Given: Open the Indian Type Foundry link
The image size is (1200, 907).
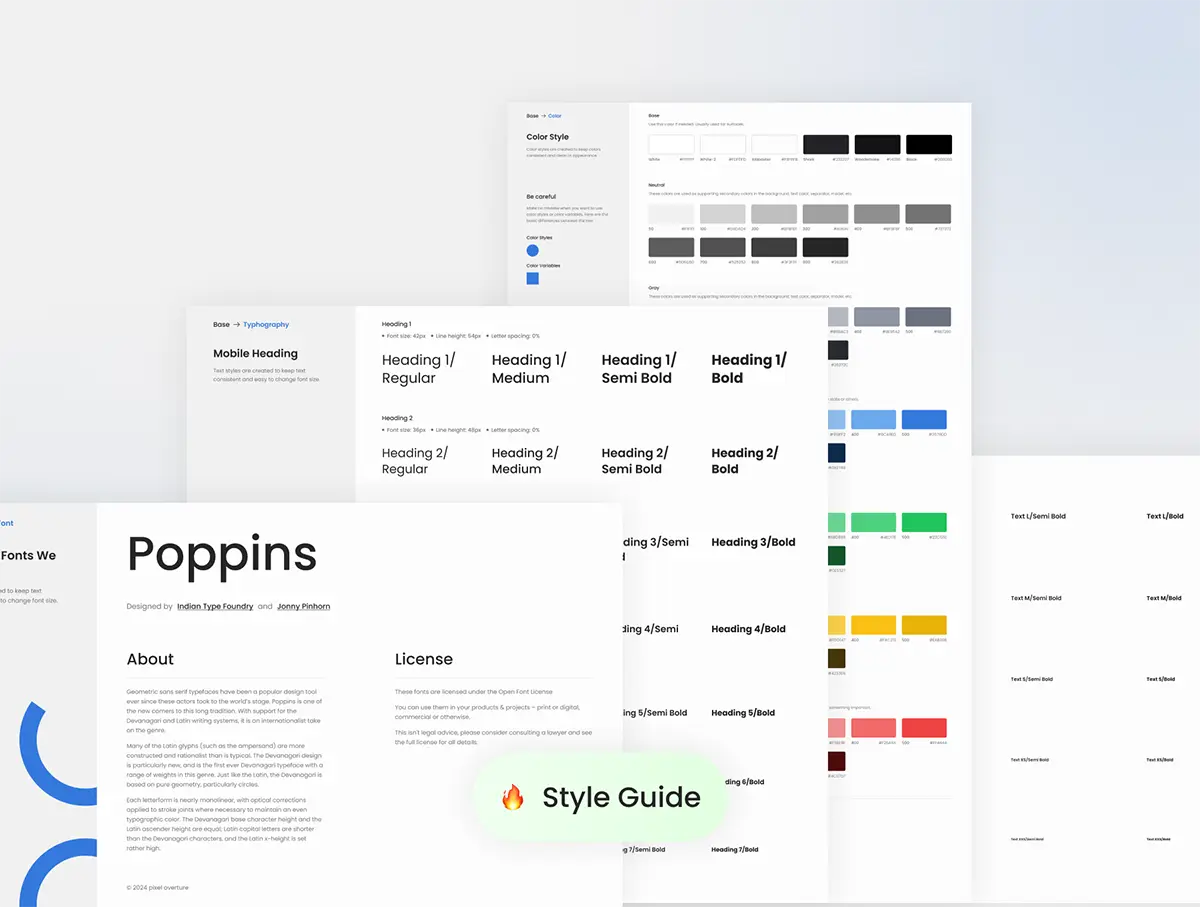Looking at the screenshot, I should [x=215, y=606].
